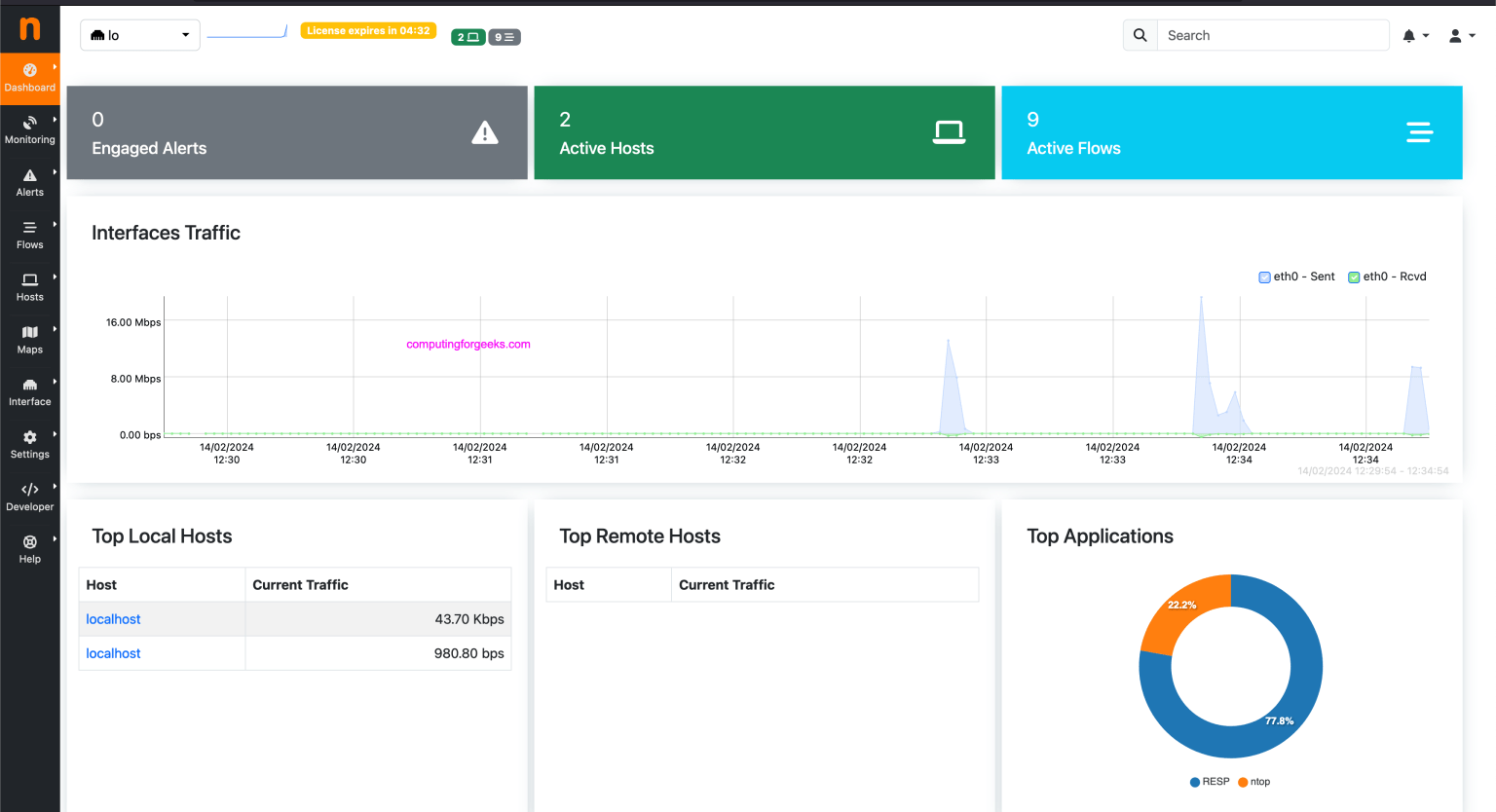
Task: Open the Maps sidebar section
Action: coord(30,339)
